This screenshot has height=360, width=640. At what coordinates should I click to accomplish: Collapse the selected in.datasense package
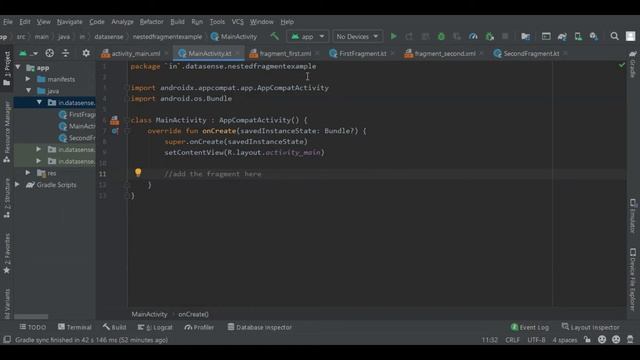(39, 102)
